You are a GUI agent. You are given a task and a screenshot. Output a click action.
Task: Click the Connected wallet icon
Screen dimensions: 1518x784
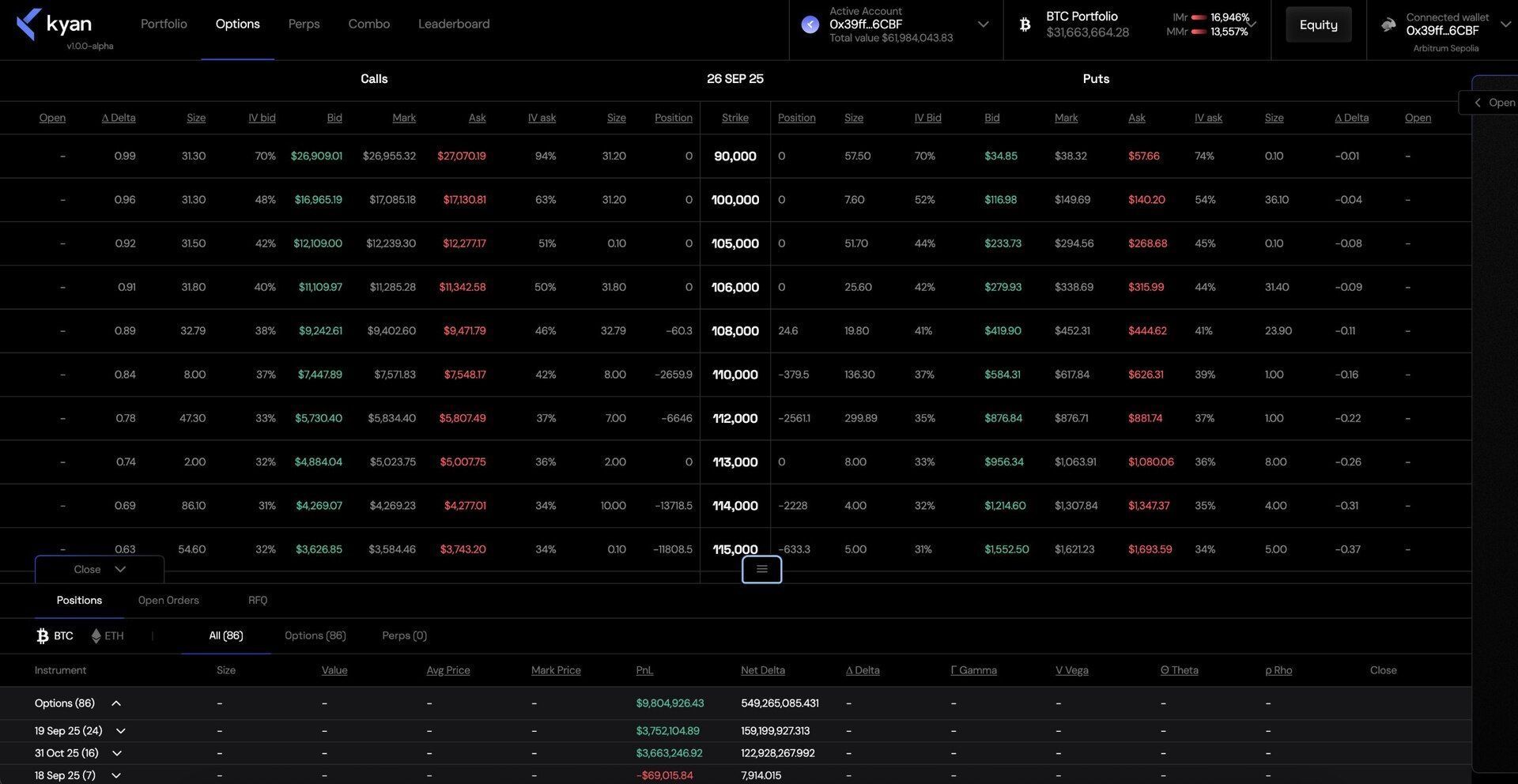(x=1388, y=24)
